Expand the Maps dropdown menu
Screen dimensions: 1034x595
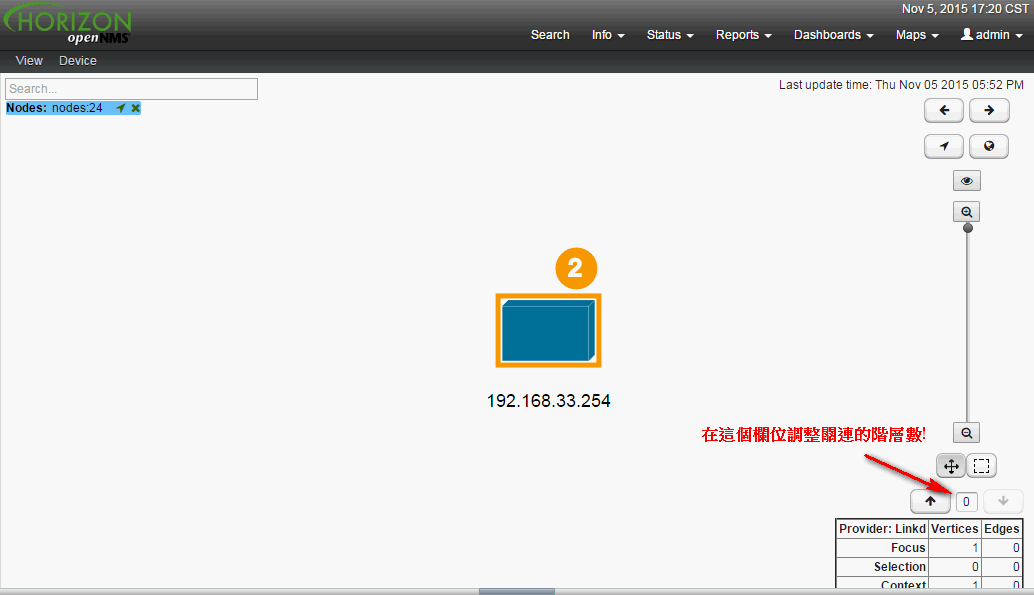pos(917,35)
